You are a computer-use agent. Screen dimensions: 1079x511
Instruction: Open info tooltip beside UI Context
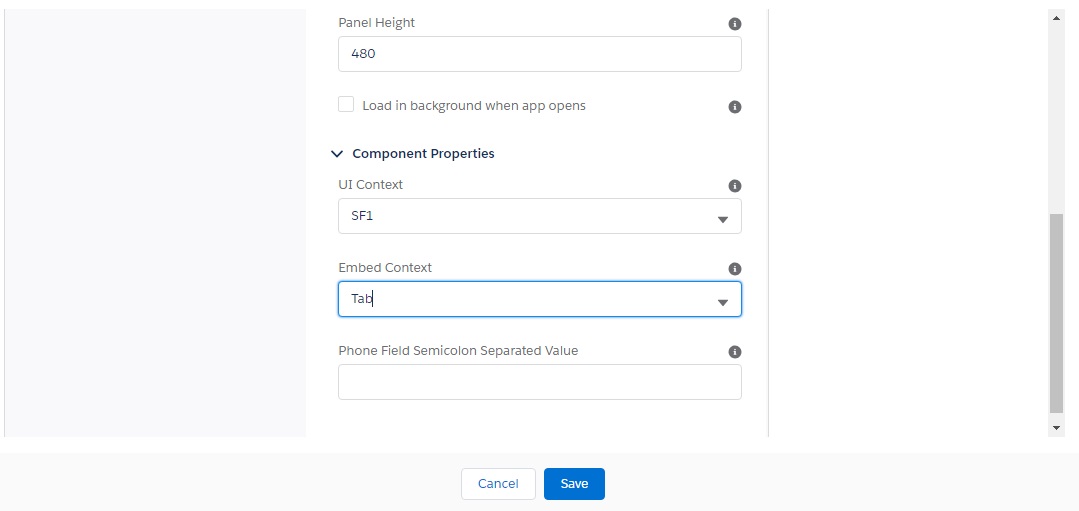(734, 186)
